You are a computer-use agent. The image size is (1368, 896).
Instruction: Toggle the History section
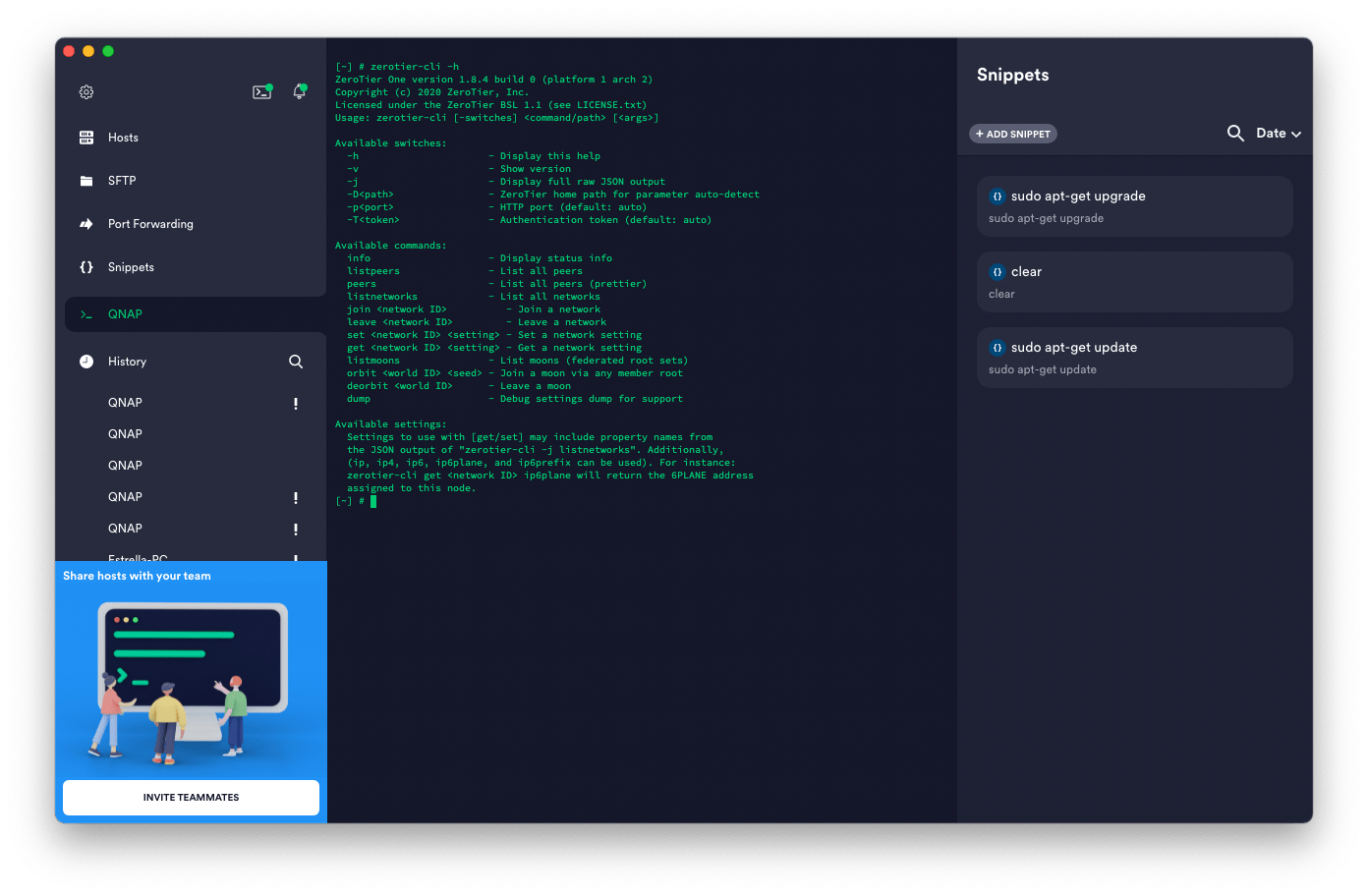tap(127, 362)
